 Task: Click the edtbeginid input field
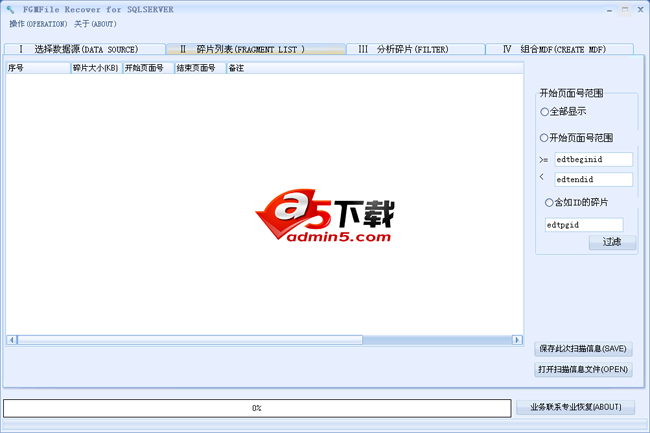[x=594, y=160]
